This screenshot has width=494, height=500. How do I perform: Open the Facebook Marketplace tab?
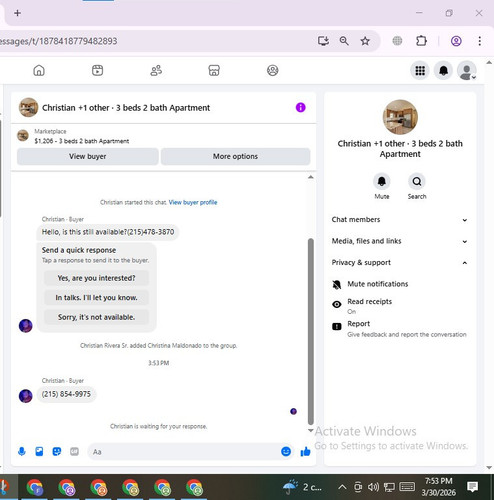tap(214, 70)
